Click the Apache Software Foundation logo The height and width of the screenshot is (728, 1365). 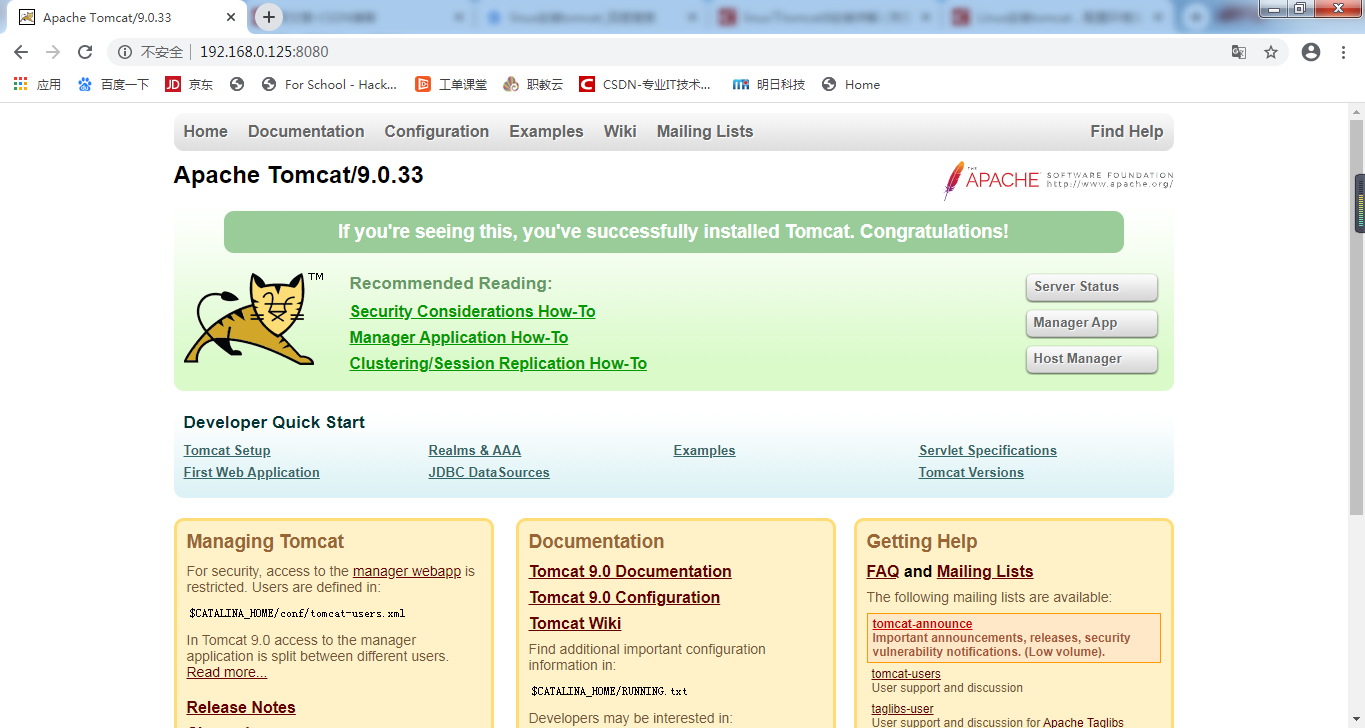point(1058,180)
